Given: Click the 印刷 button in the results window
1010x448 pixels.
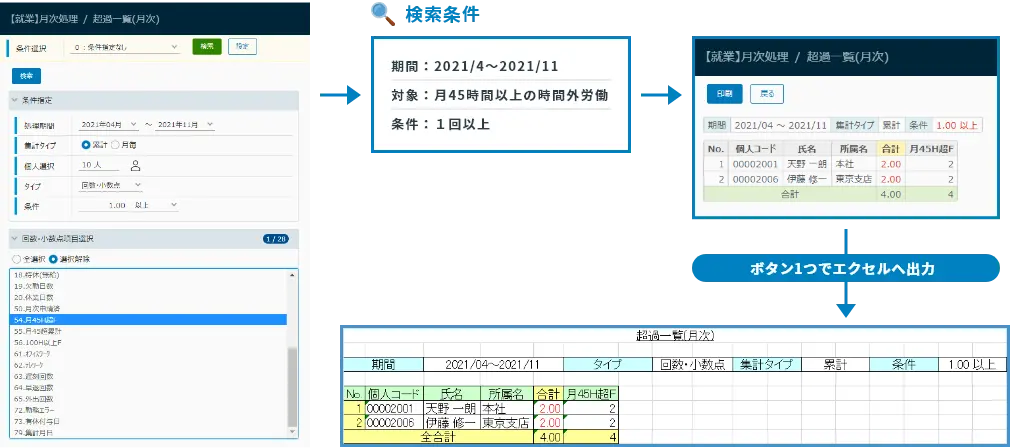Looking at the screenshot, I should point(724,94).
